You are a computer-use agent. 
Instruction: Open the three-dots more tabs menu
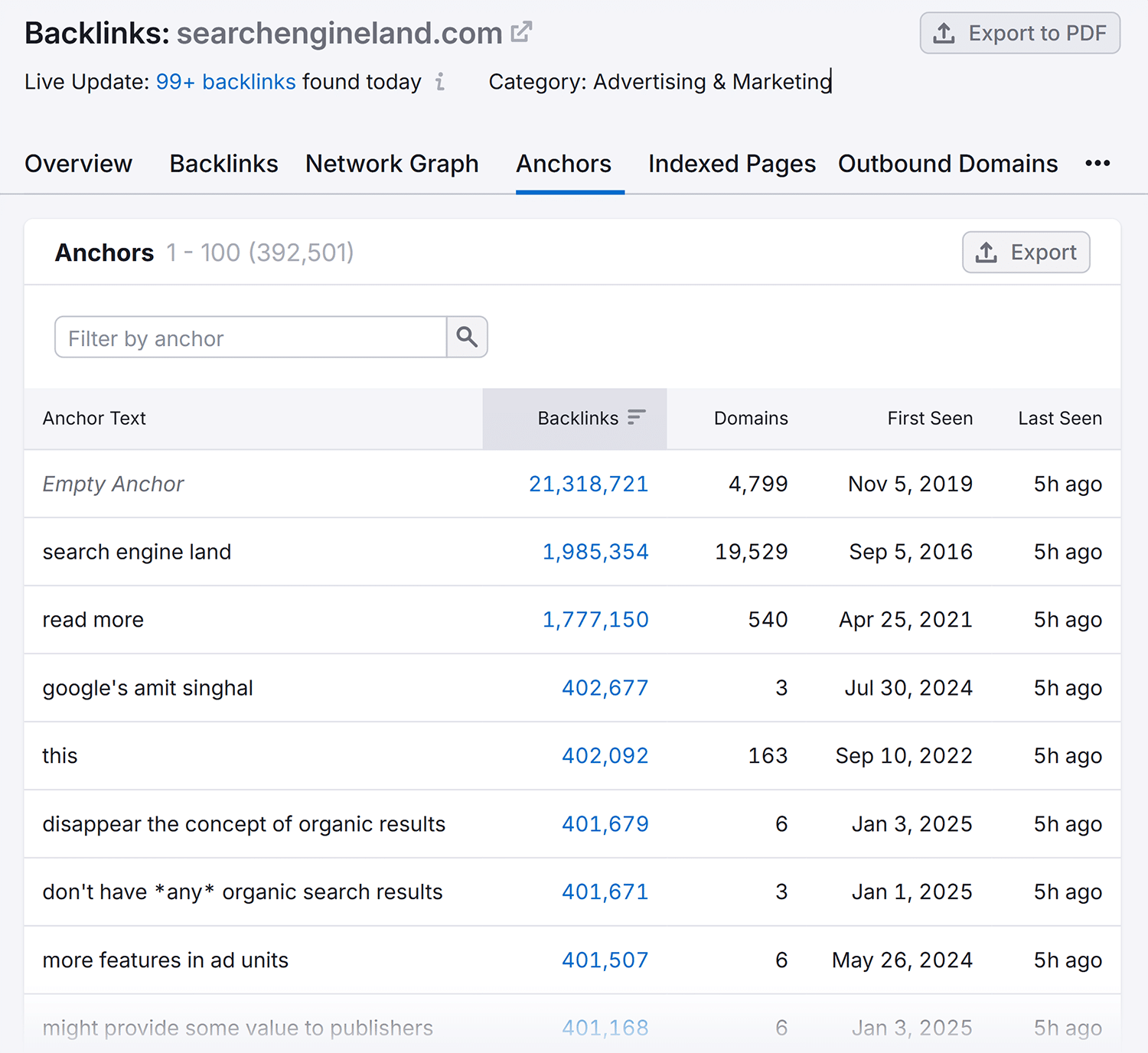coord(1097,163)
